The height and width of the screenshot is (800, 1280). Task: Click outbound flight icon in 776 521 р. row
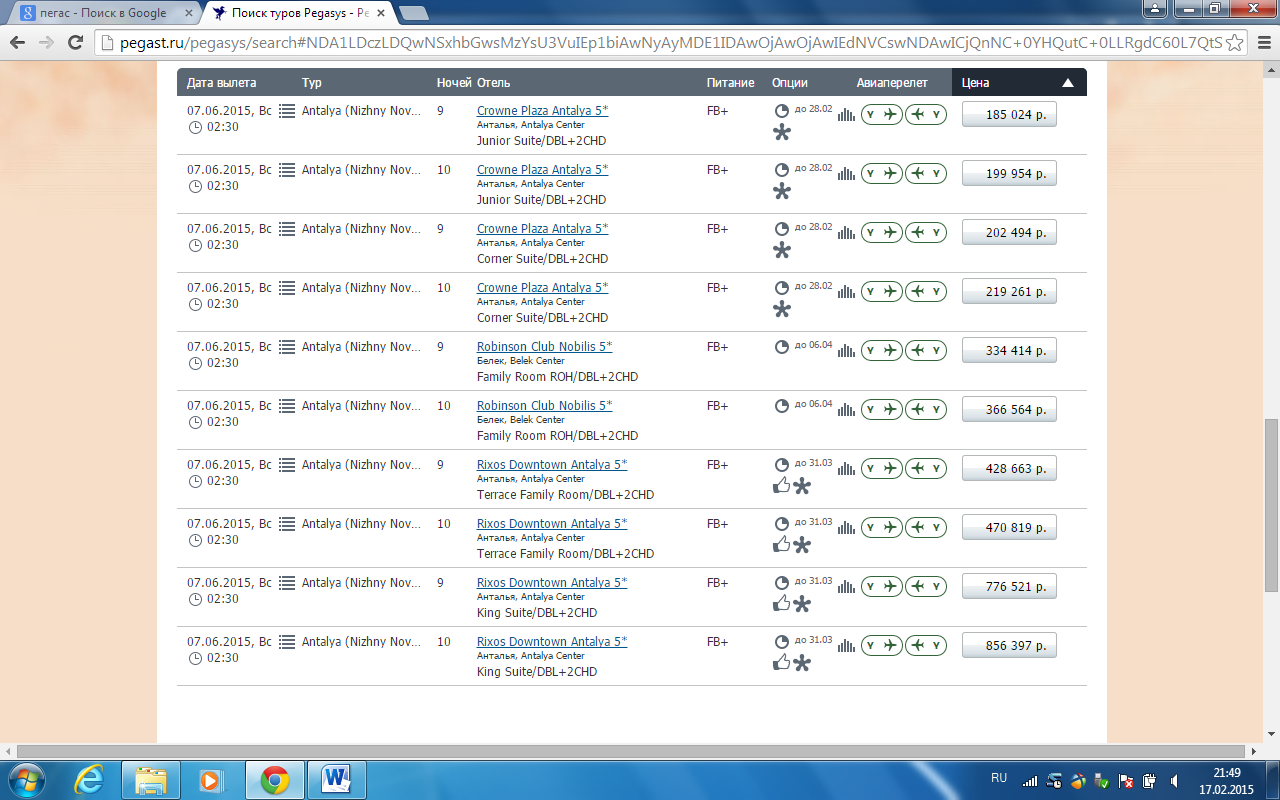click(x=882, y=587)
